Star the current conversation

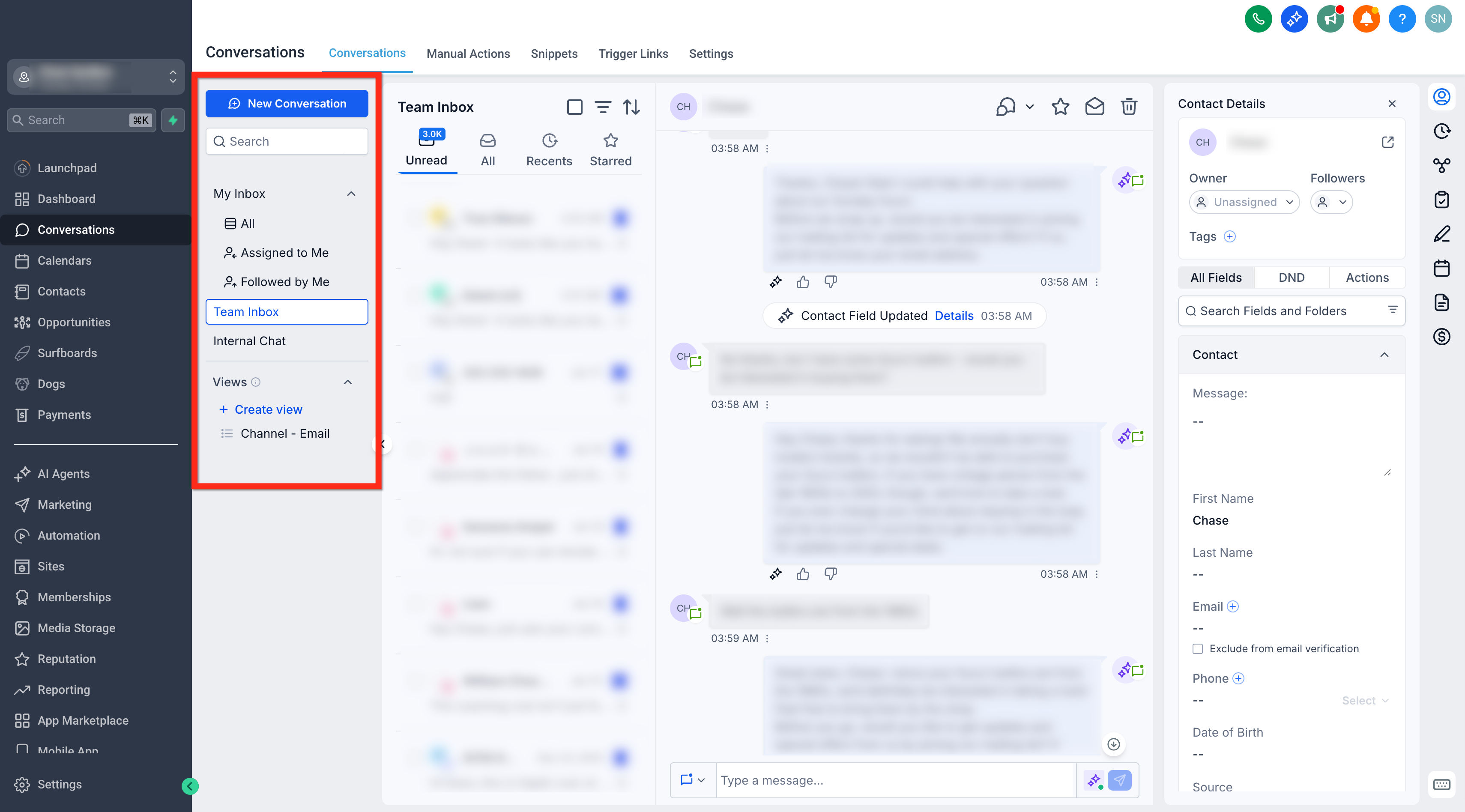[x=1060, y=107]
